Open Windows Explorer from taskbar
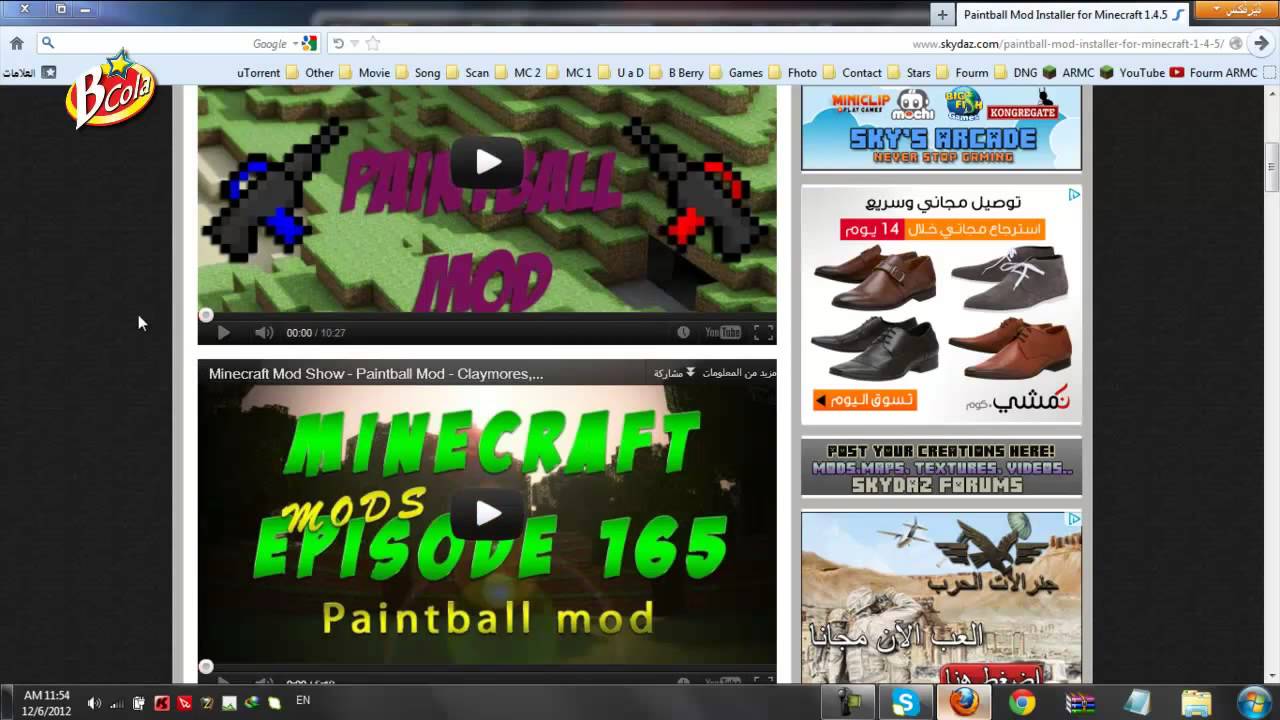Image resolution: width=1280 pixels, height=720 pixels. coord(1195,703)
